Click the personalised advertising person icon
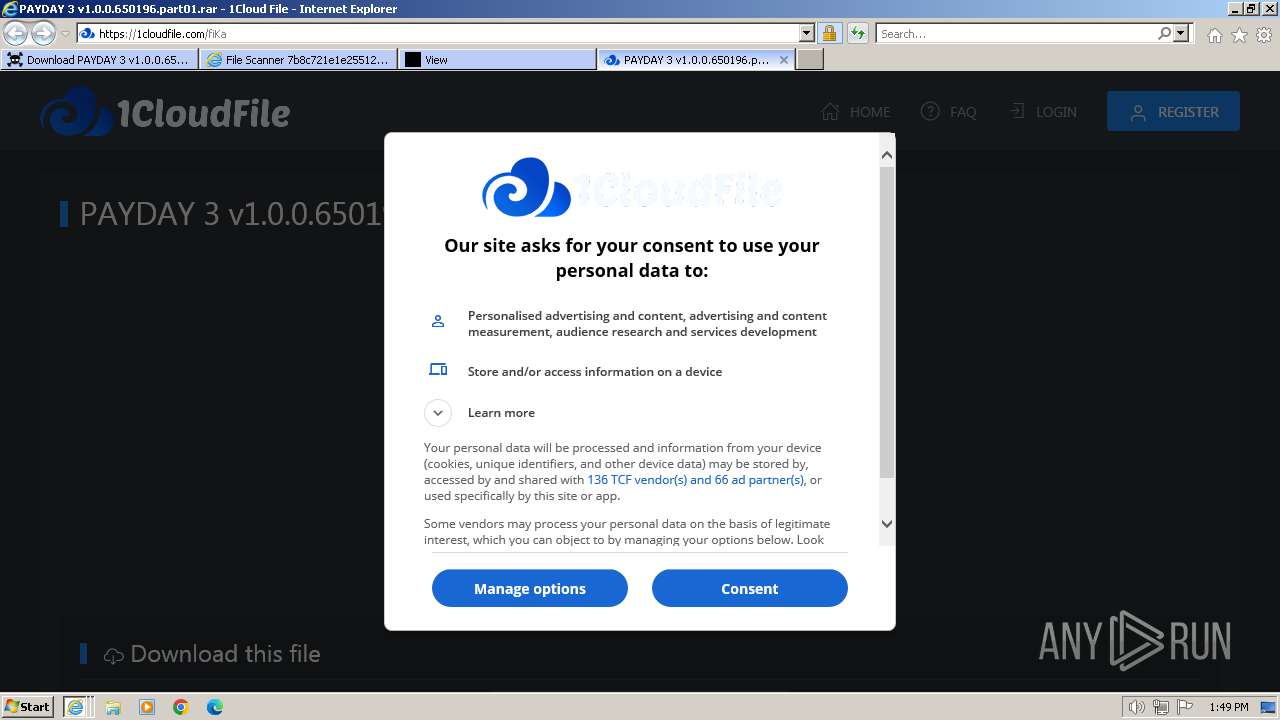The height and width of the screenshot is (720, 1280). click(x=438, y=321)
